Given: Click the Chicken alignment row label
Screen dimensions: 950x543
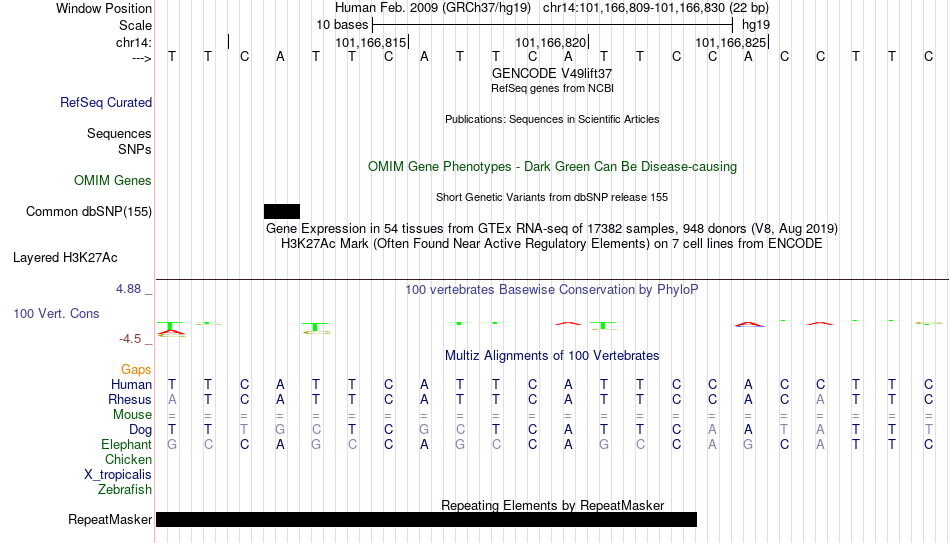Looking at the screenshot, I should (x=128, y=460).
